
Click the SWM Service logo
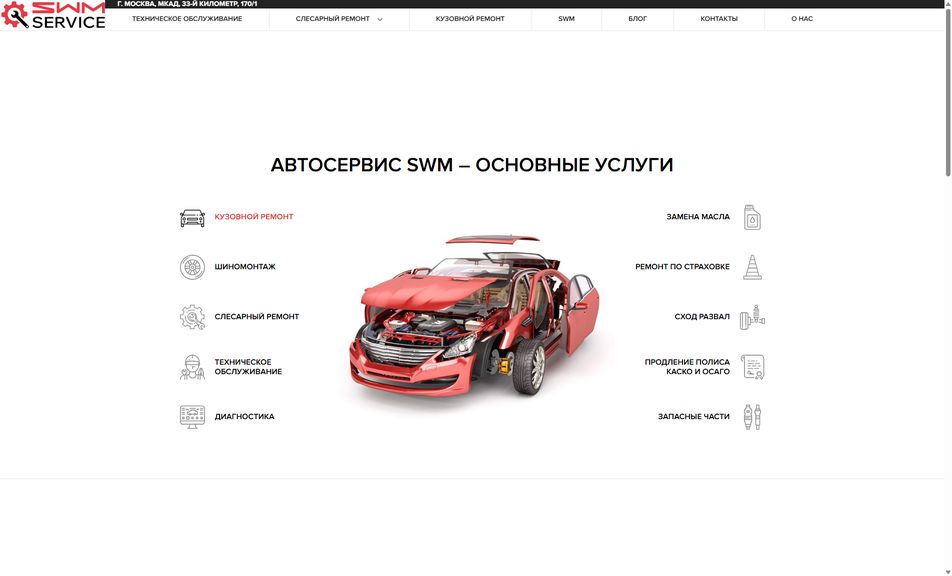[x=53, y=15]
